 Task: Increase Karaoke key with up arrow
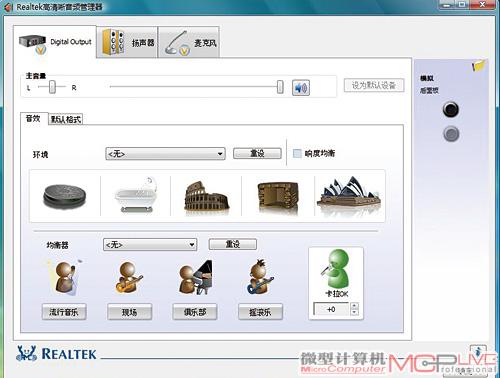point(355,306)
